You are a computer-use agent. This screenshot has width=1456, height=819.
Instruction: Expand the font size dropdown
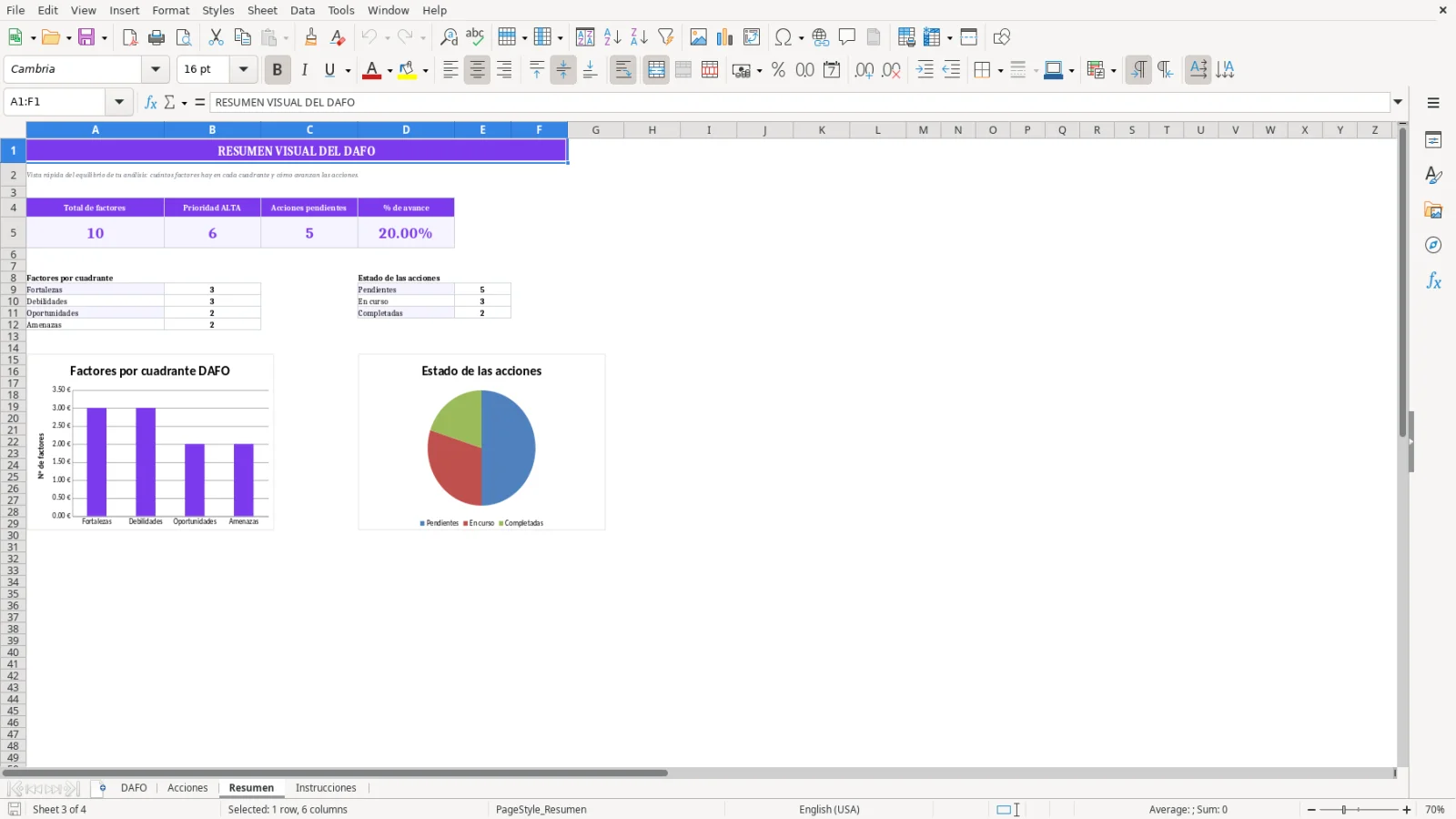tap(243, 69)
